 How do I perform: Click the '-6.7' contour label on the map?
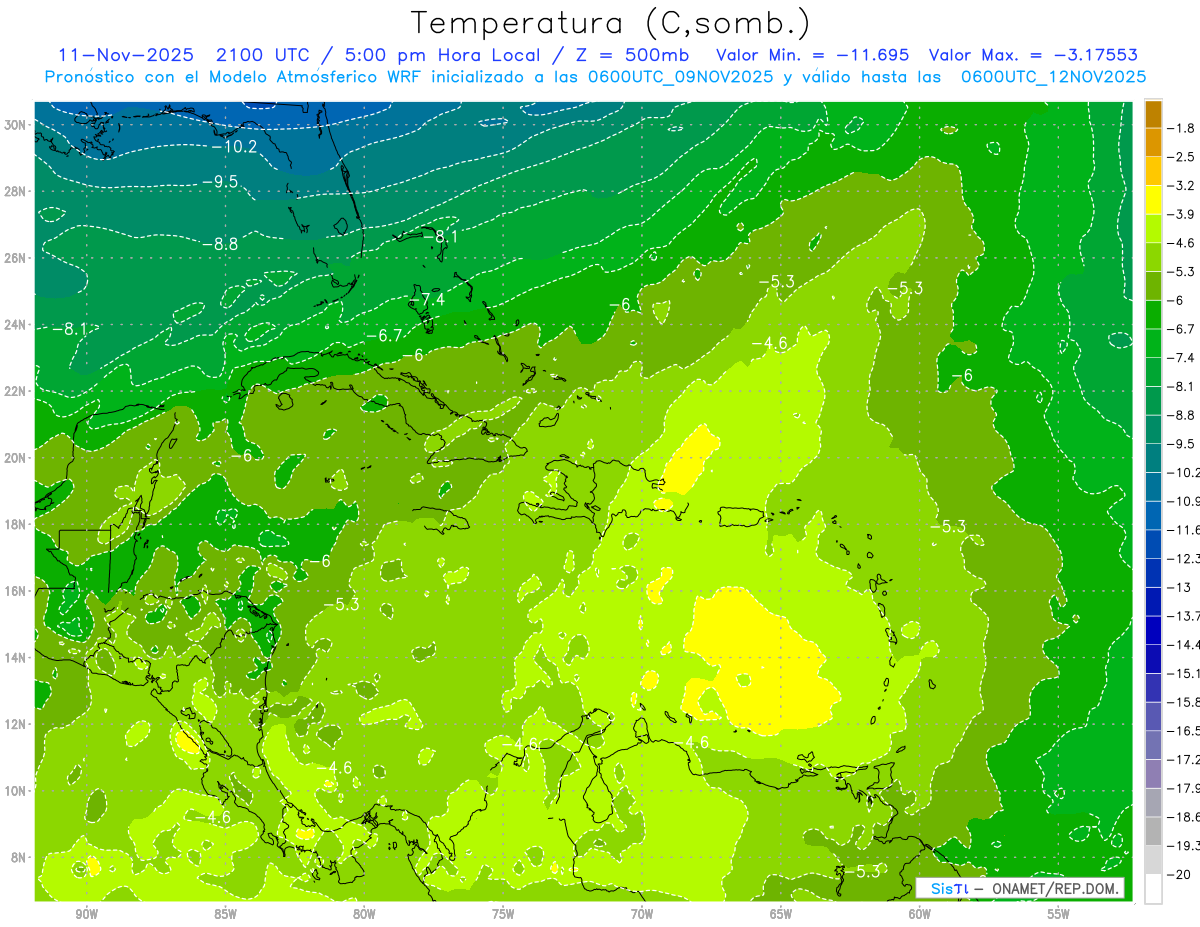tap(384, 334)
